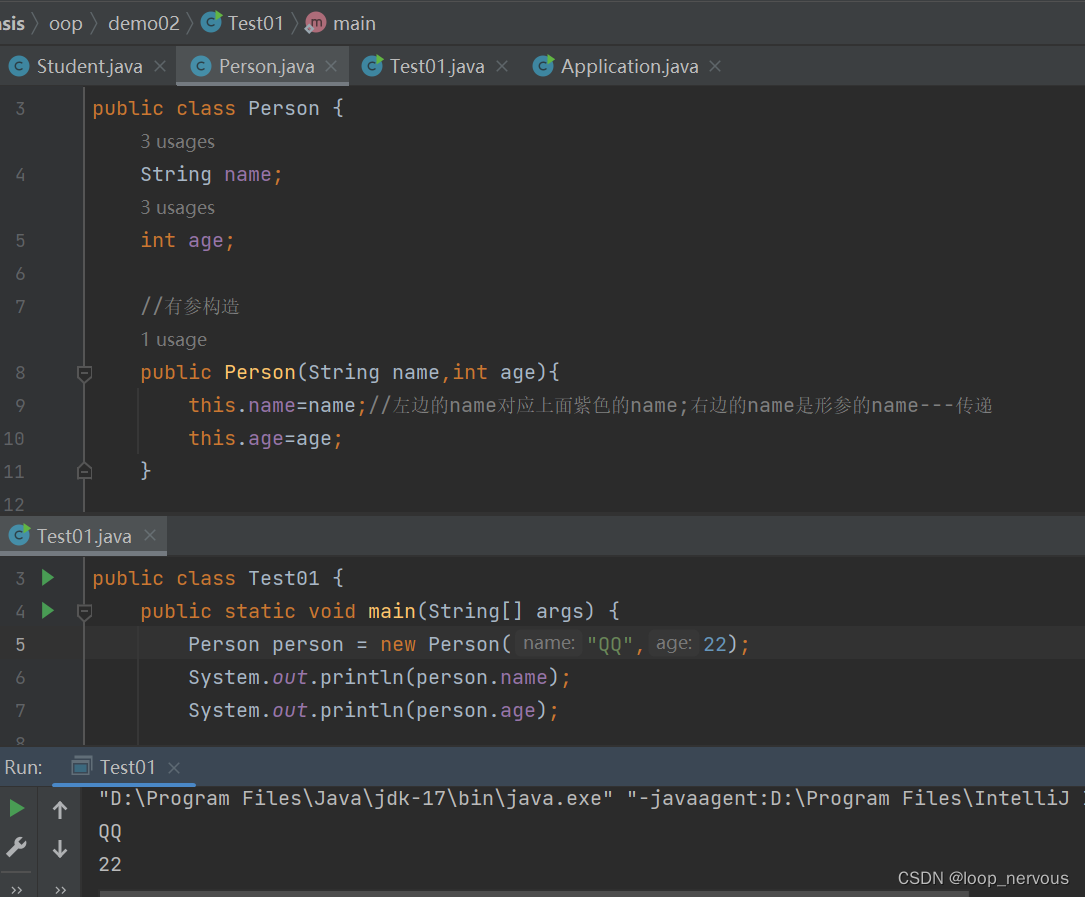Click the name: parameter hint
This screenshot has height=897, width=1085.
549,644
